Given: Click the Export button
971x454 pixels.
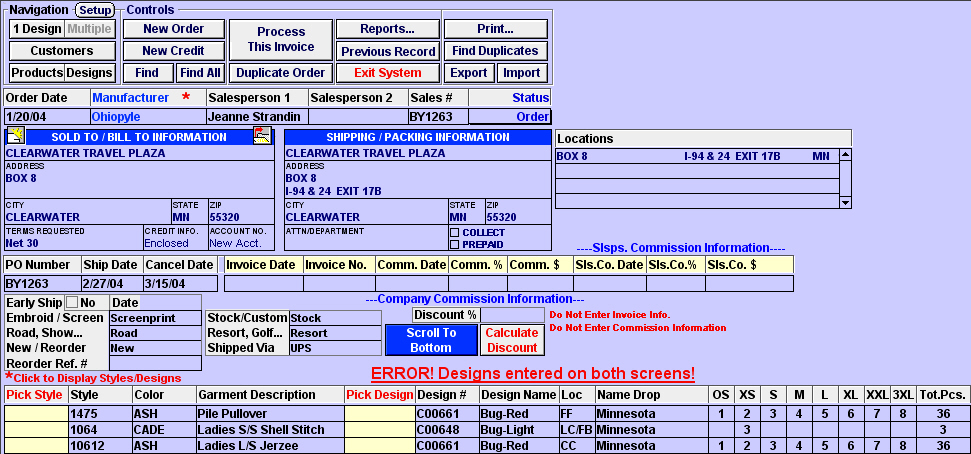Looking at the screenshot, I should click(x=469, y=72).
